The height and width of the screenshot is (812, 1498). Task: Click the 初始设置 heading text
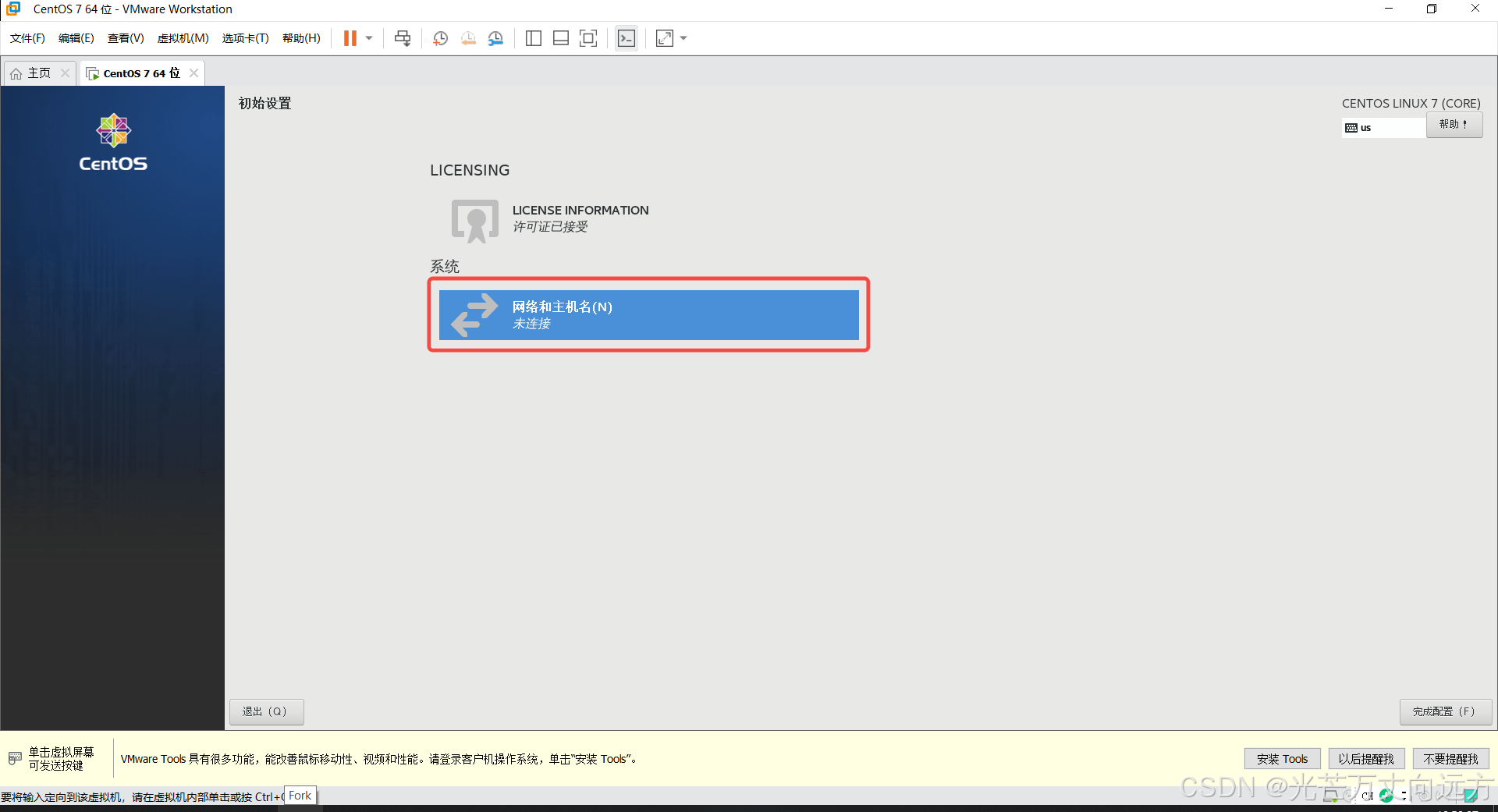click(x=264, y=103)
